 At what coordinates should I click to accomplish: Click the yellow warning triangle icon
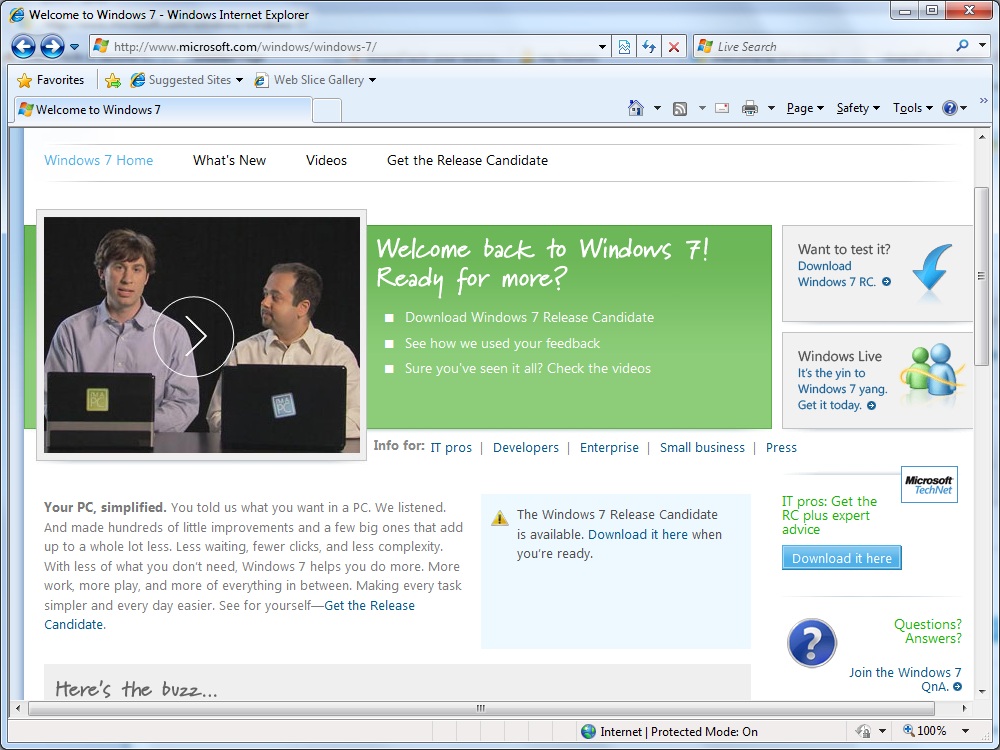500,517
